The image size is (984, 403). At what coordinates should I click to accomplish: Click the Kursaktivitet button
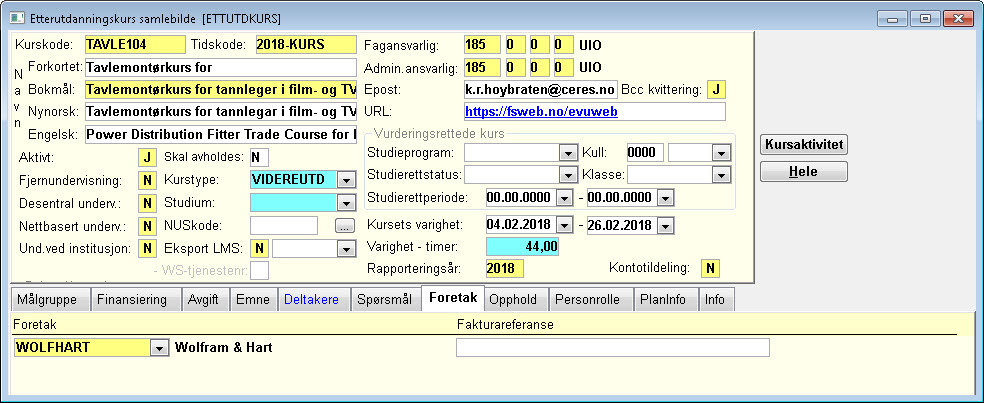pyautogui.click(x=804, y=145)
